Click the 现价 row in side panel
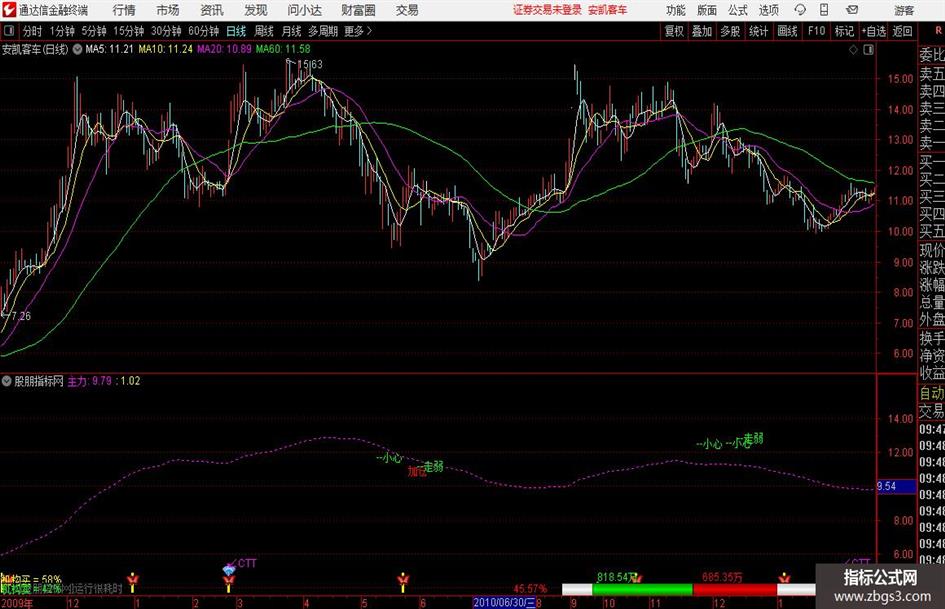Viewport: 945px width, 609px height. click(x=932, y=250)
